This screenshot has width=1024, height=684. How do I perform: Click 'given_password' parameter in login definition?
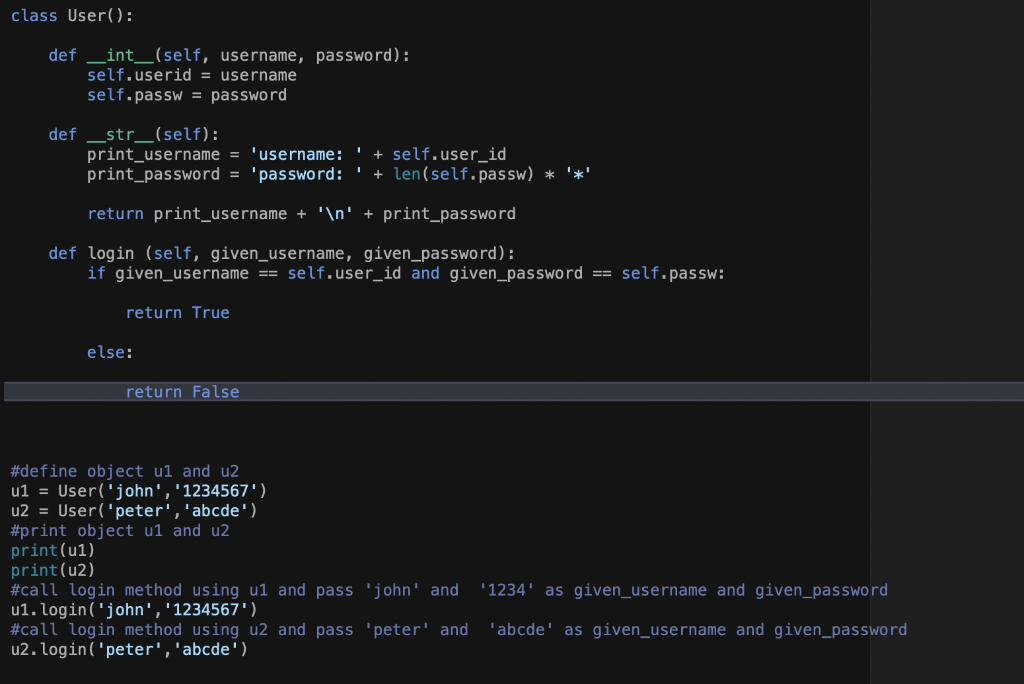[x=430, y=253]
